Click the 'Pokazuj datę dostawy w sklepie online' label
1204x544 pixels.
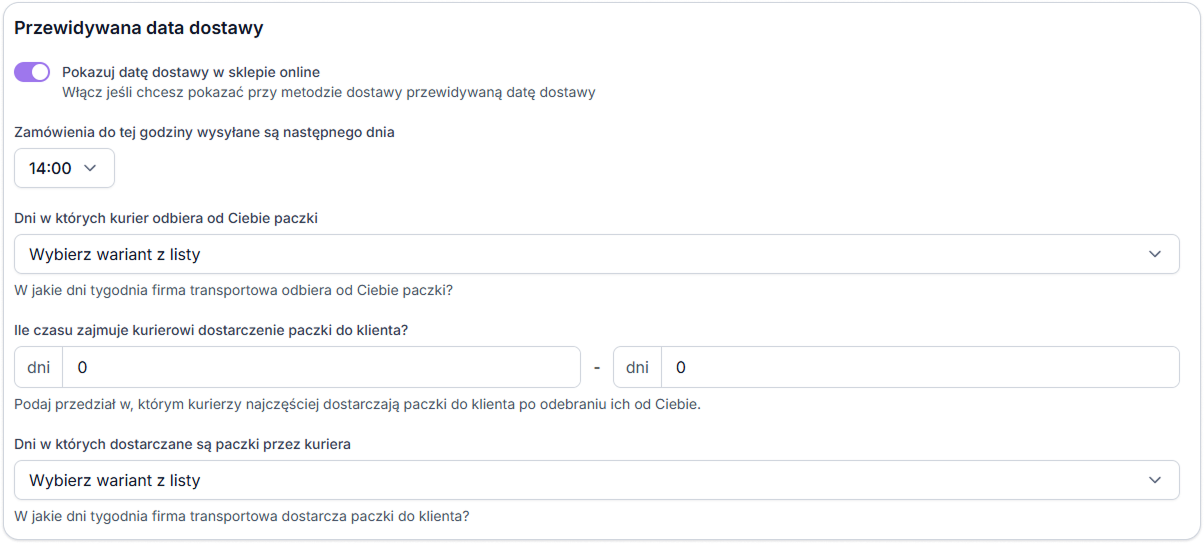pyautogui.click(x=191, y=72)
